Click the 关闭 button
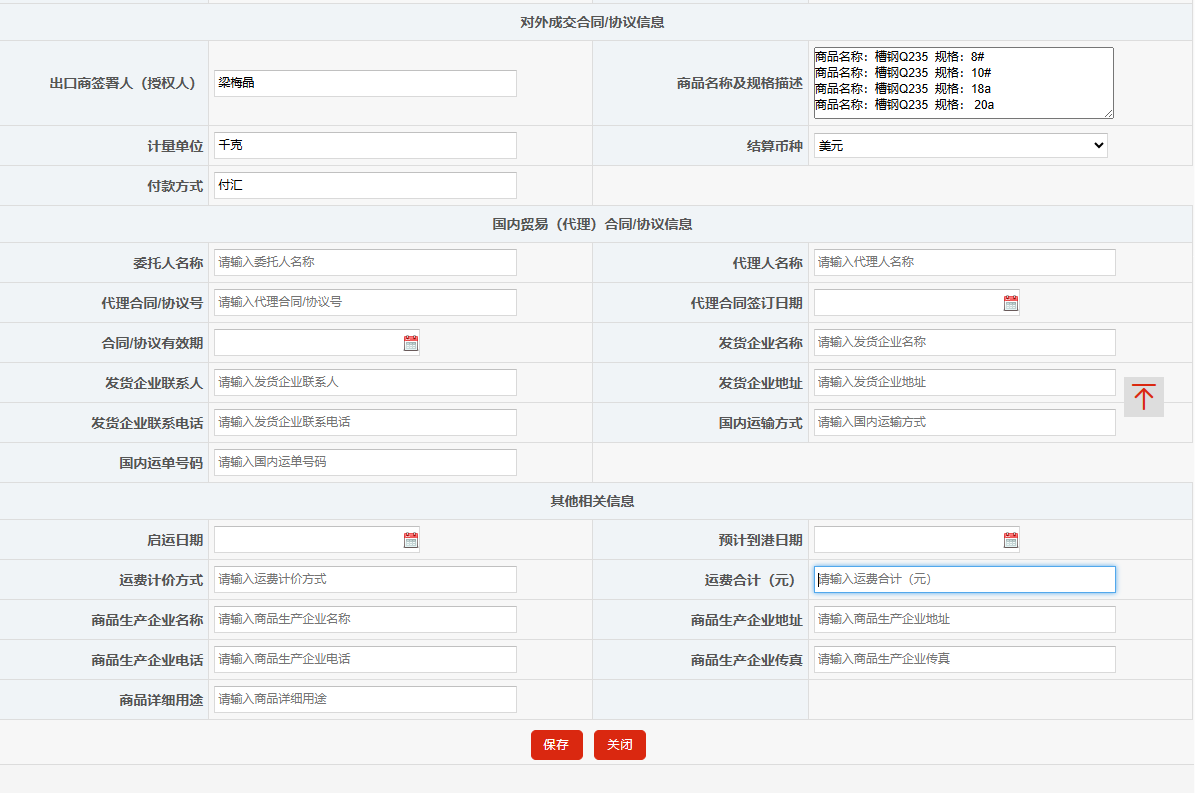Viewport: 1195px width, 793px height. click(x=619, y=745)
